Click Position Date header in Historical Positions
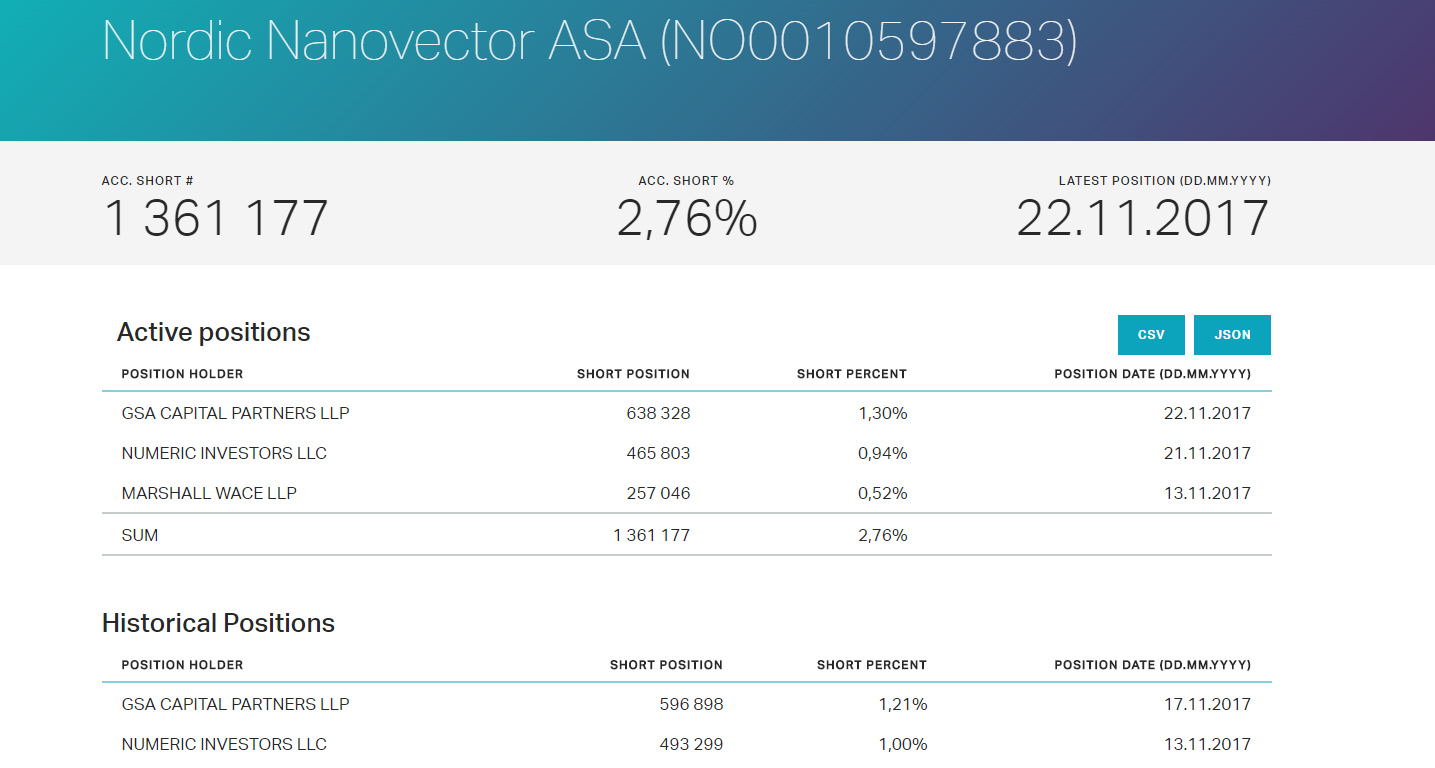The width and height of the screenshot is (1435, 768). click(x=1152, y=665)
